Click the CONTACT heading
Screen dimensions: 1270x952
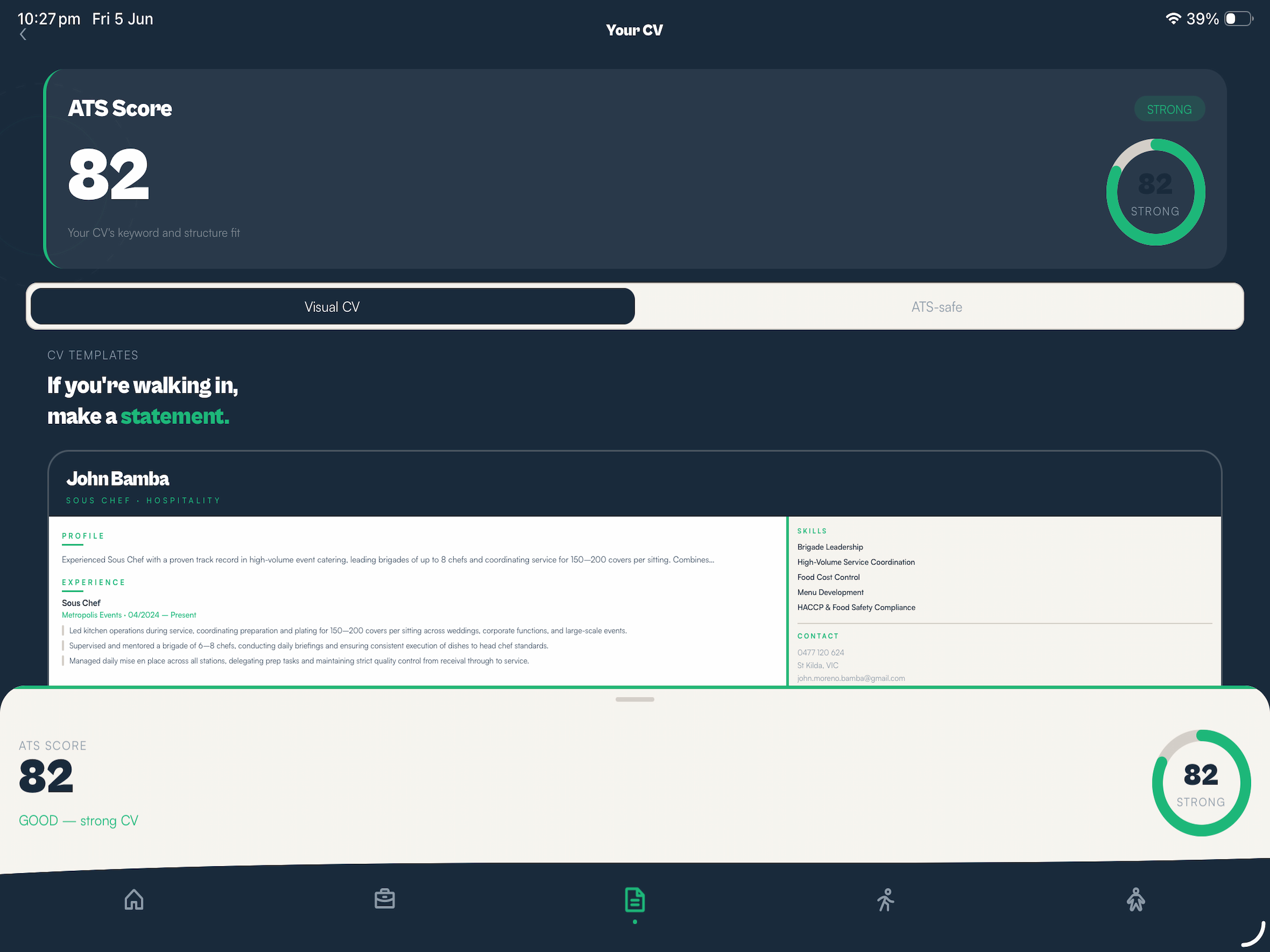tap(818, 636)
